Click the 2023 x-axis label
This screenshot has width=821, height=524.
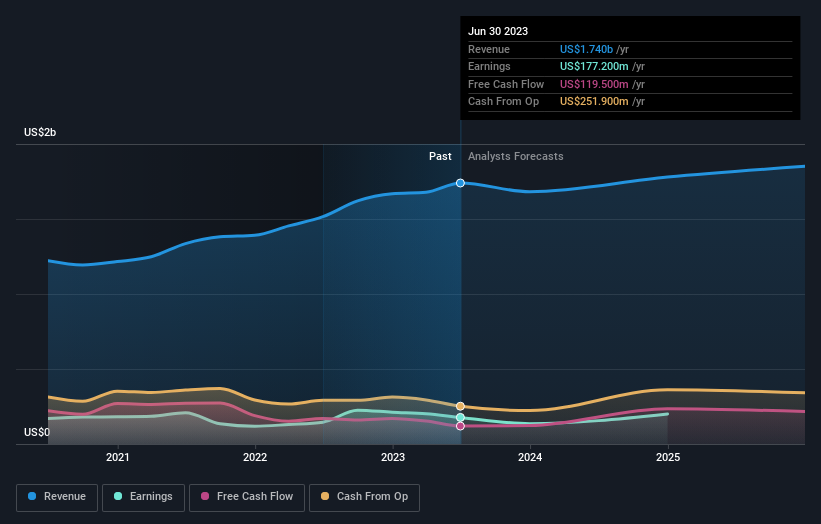click(393, 457)
